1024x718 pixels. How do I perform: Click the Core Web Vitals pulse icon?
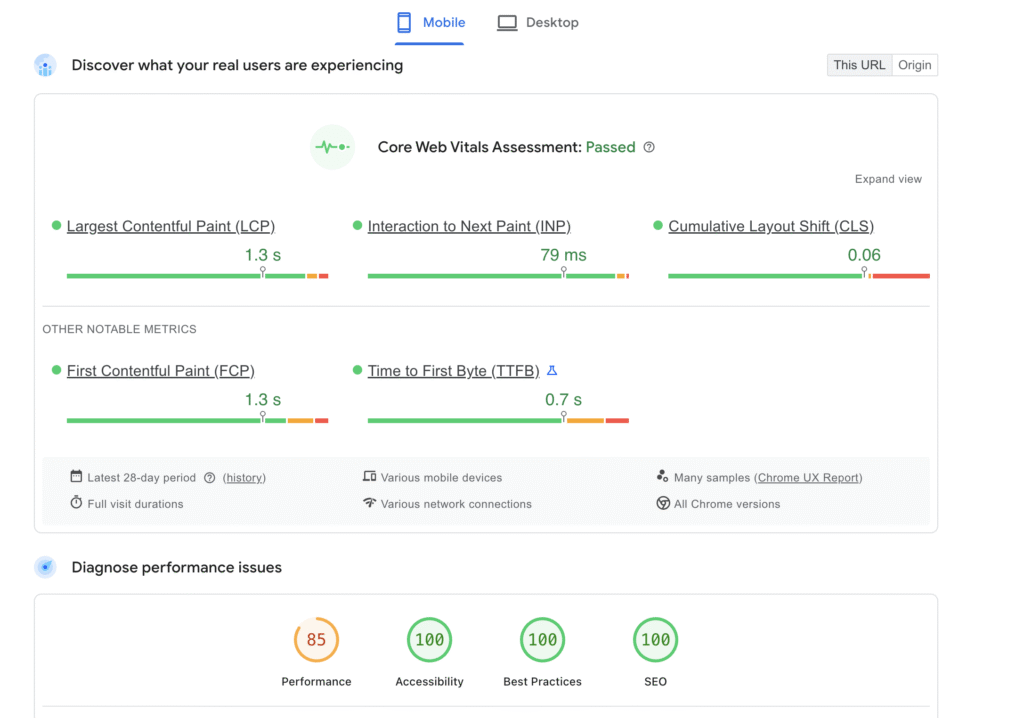332,147
